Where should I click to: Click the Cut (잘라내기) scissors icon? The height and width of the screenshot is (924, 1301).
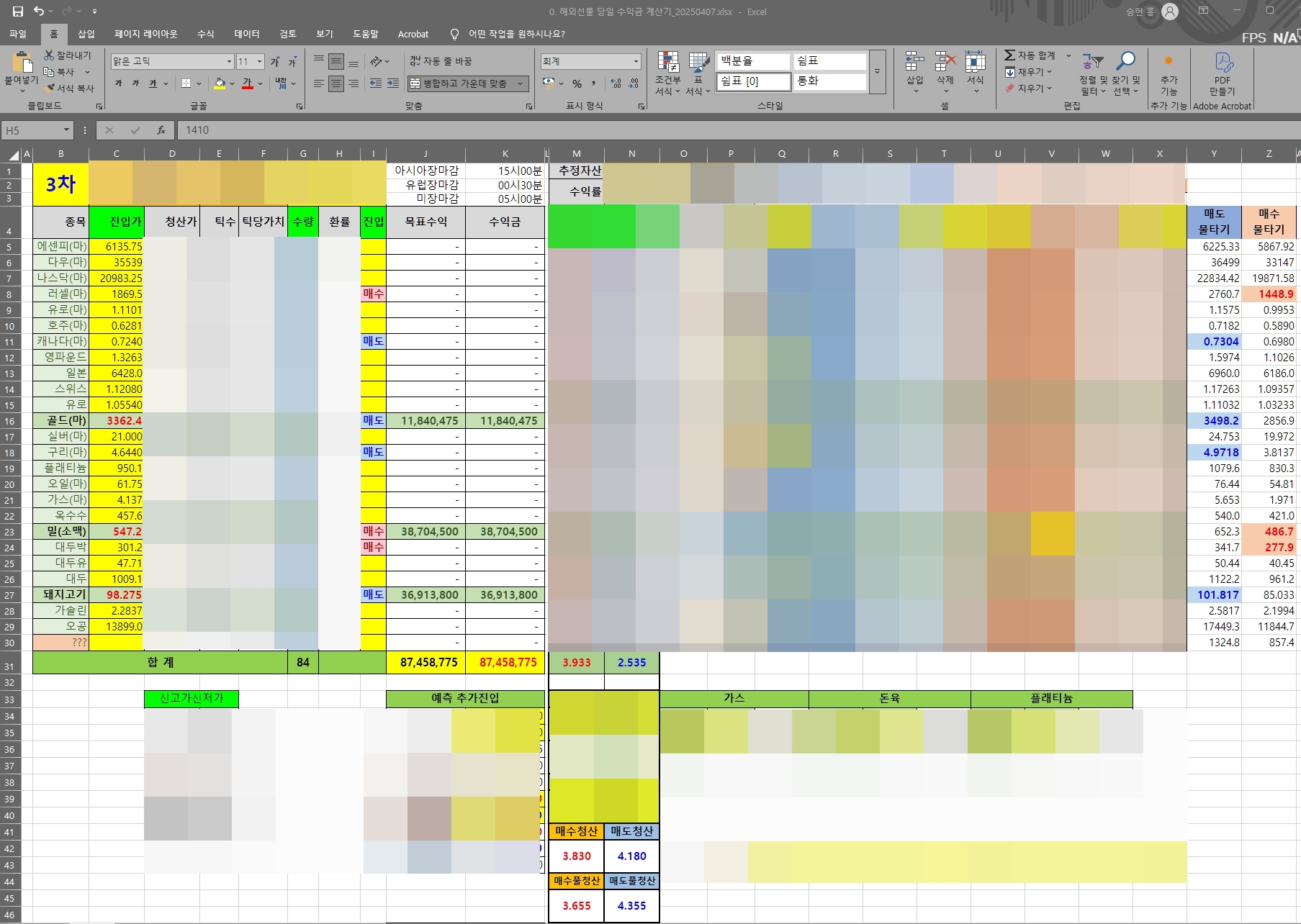click(x=49, y=55)
